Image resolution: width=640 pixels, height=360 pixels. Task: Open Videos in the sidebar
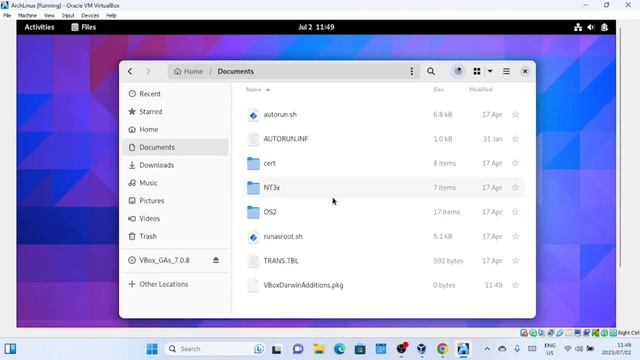[175, 218]
